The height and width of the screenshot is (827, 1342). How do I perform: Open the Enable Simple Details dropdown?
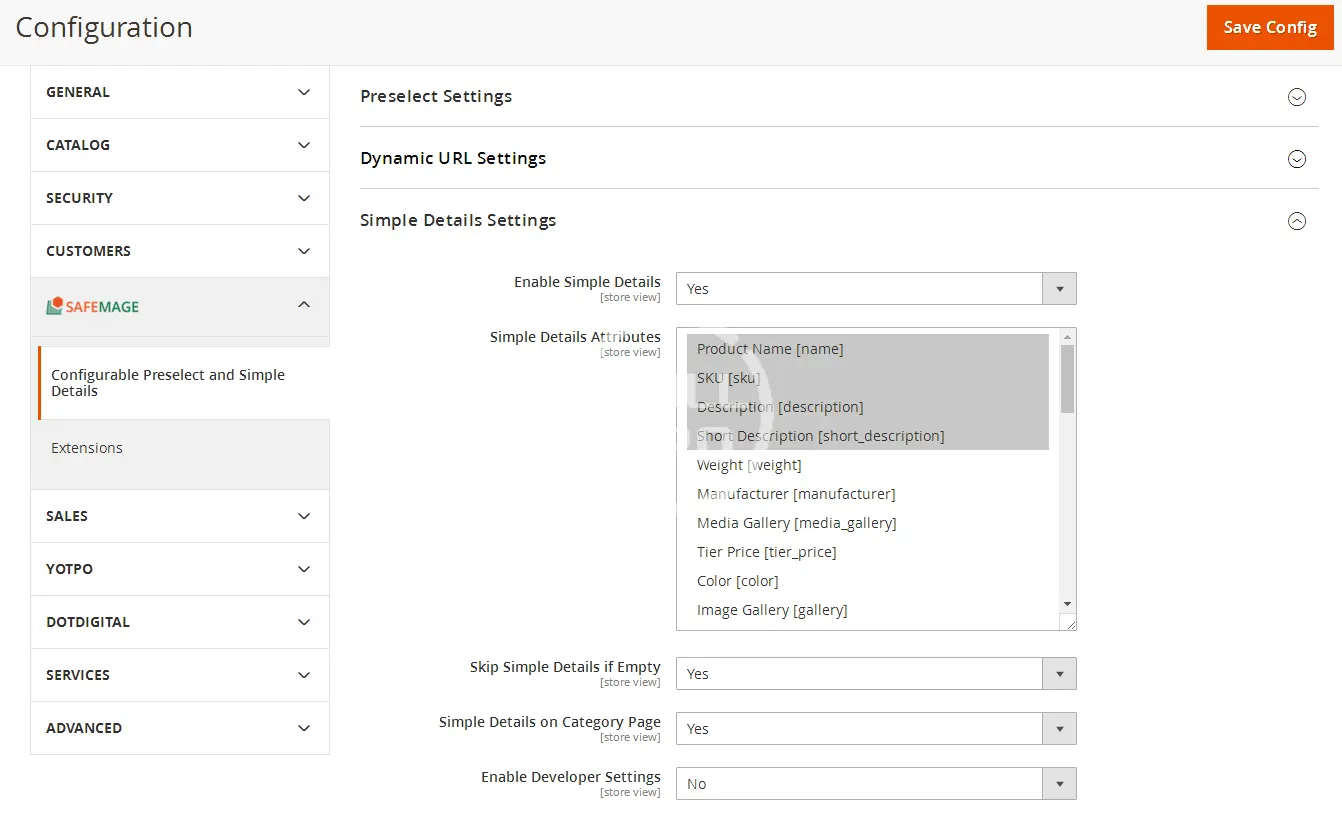click(x=875, y=289)
